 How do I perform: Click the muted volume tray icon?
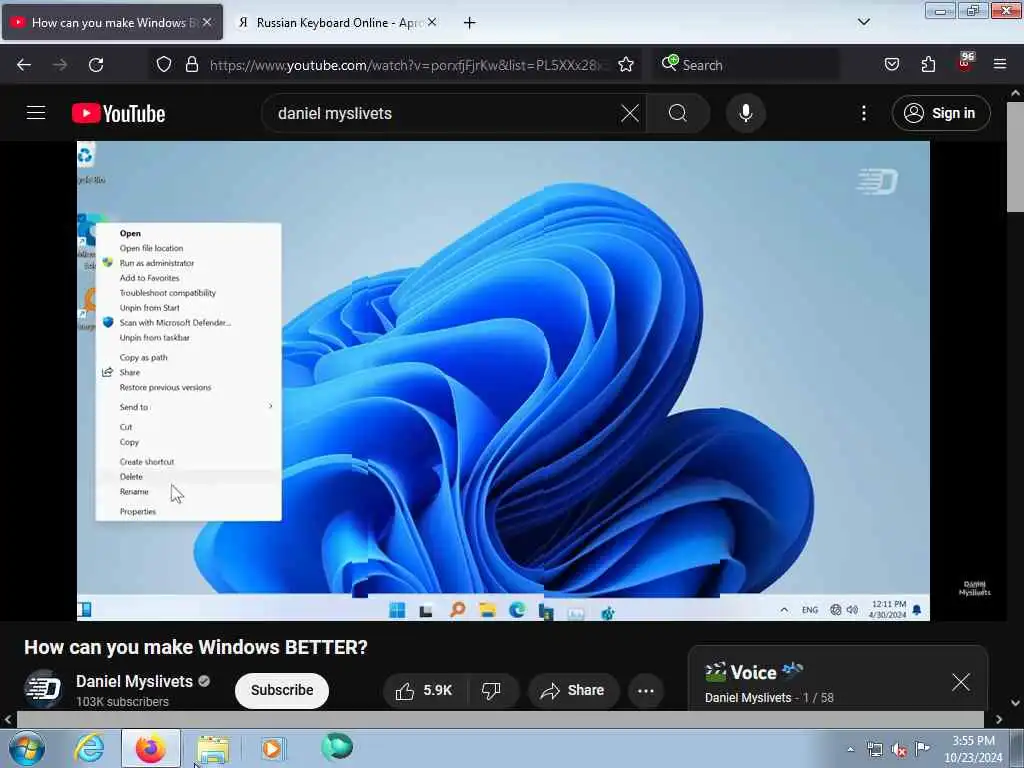[899, 750]
